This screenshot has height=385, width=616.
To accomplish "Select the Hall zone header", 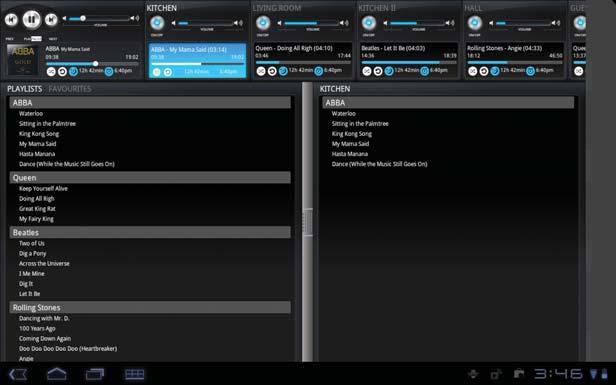I will tap(473, 8).
